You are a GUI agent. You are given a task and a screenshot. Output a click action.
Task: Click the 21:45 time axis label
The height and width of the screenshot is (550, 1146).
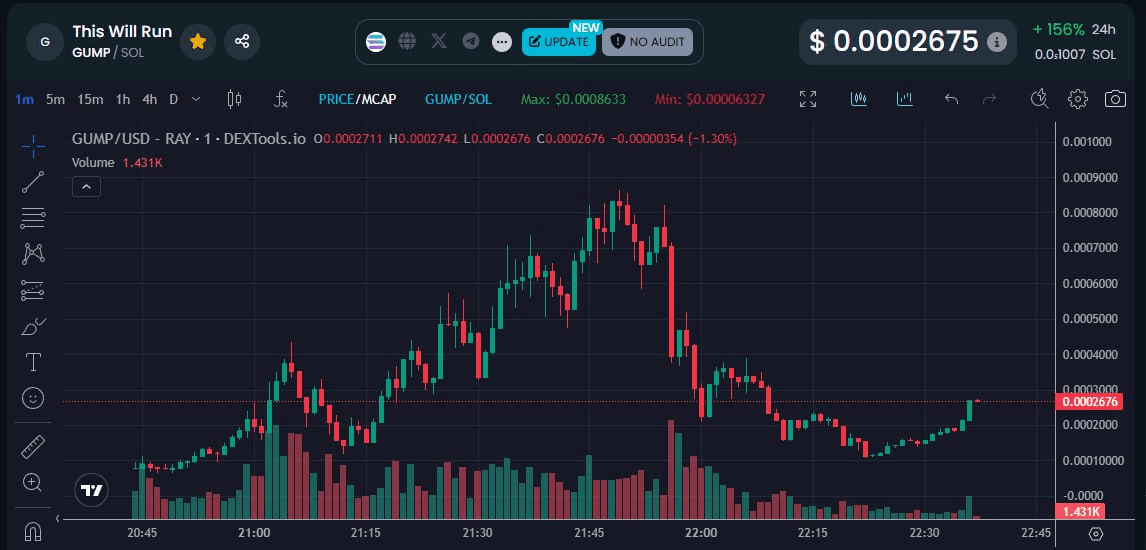coord(589,532)
